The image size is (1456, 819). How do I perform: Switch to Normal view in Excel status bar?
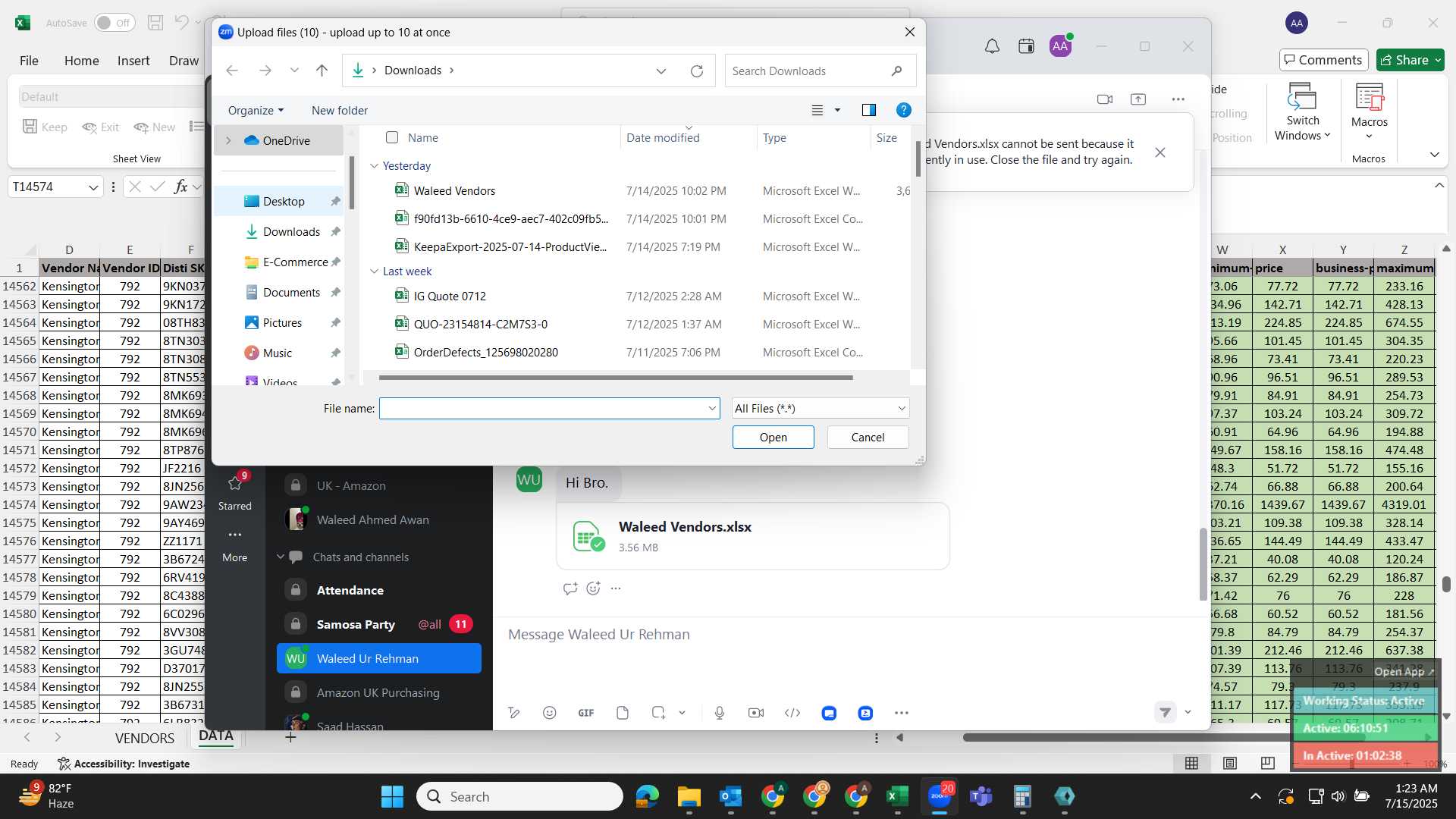(x=1192, y=763)
